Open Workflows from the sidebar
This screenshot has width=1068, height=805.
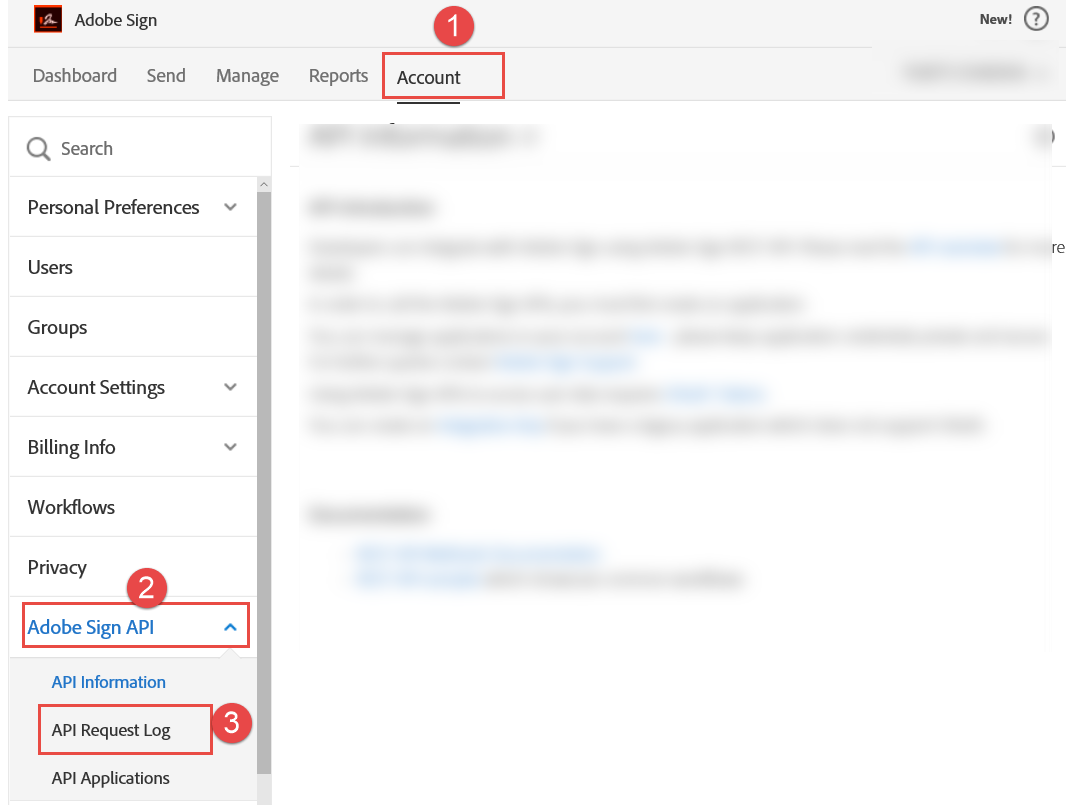point(70,507)
